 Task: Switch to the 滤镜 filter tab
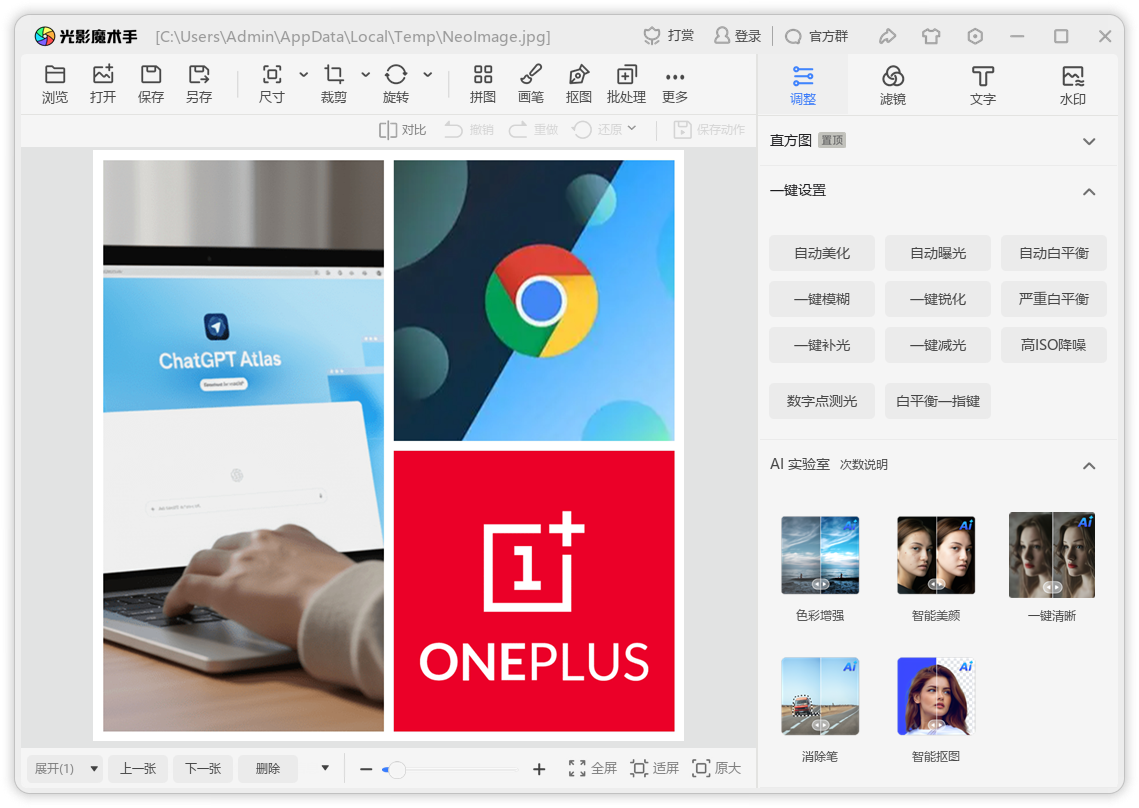[x=893, y=85]
